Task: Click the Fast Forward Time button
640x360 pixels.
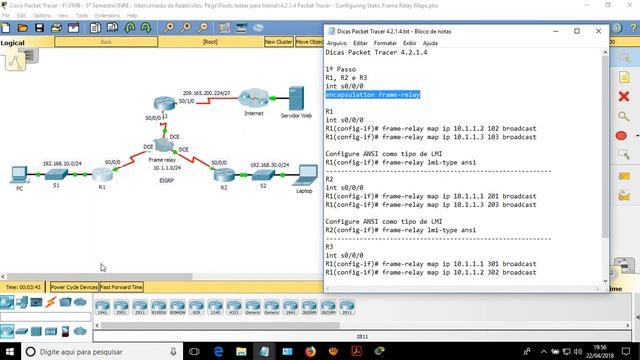Action: coord(121,287)
